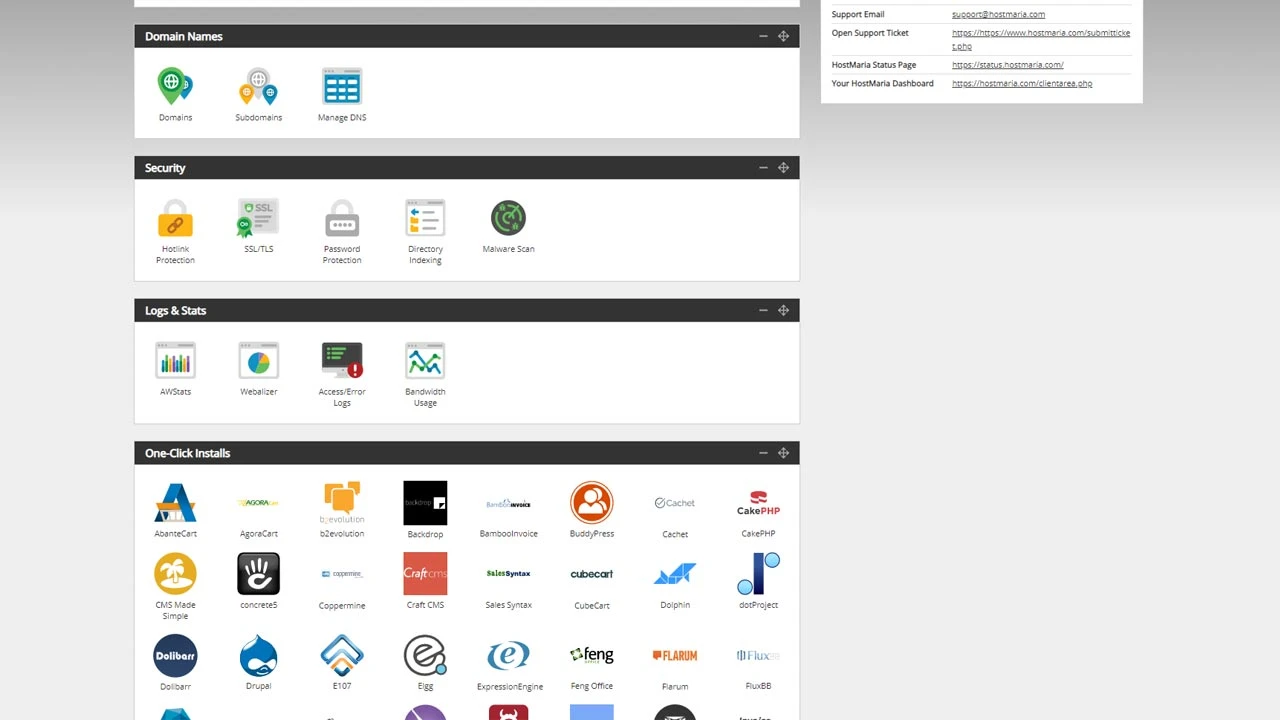This screenshot has width=1280, height=720.
Task: Click support@hostmaria.com email link
Action: 998,15
